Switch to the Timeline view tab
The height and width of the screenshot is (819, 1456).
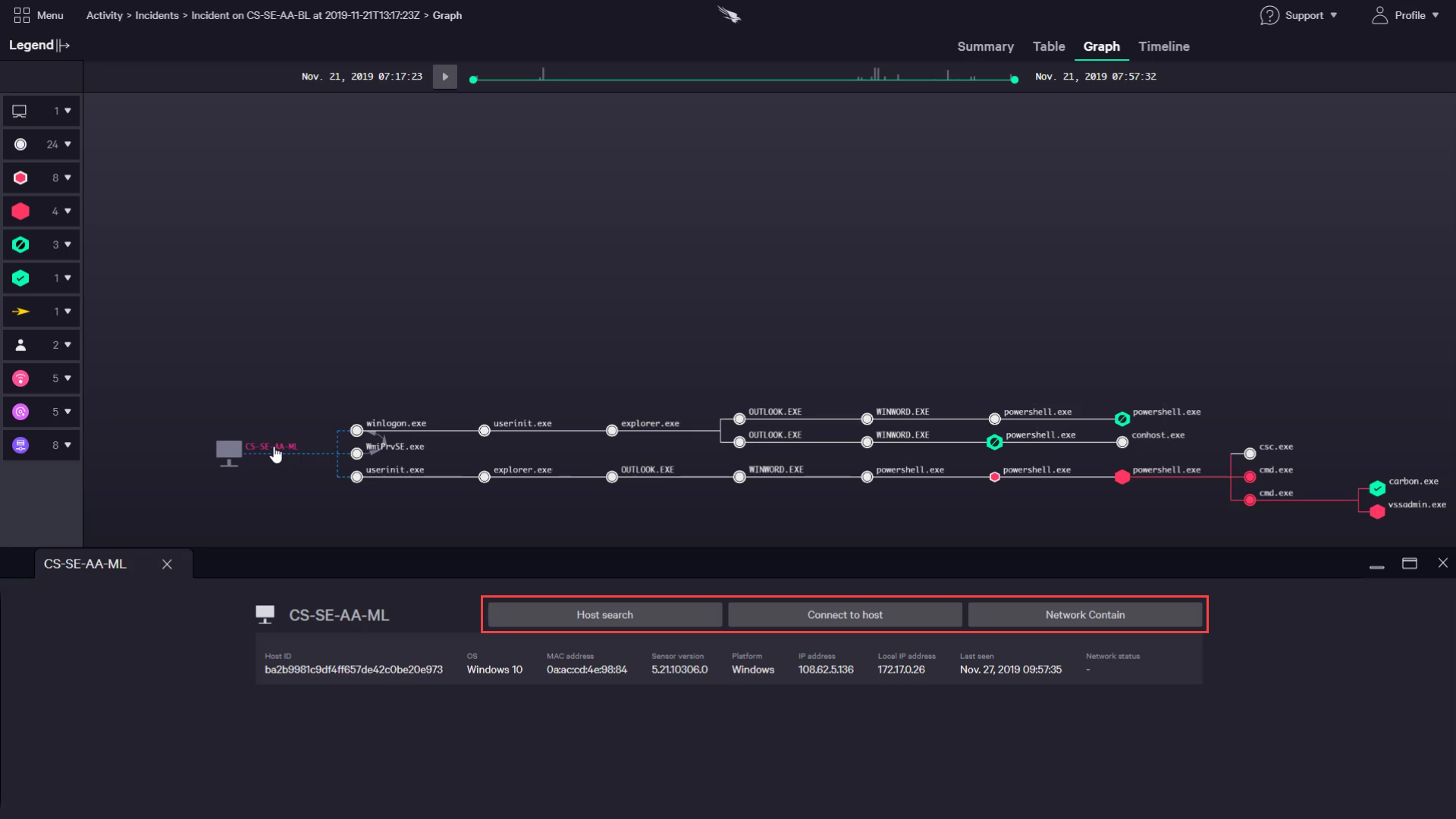1163,46
